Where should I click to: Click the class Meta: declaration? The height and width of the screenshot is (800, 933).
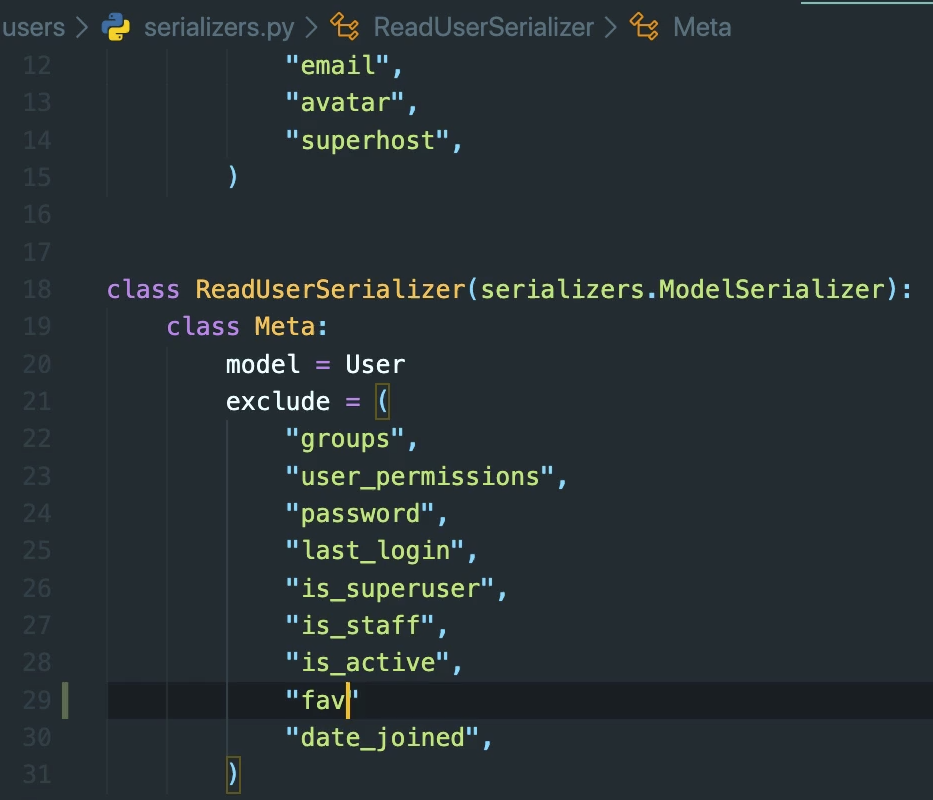click(x=247, y=326)
